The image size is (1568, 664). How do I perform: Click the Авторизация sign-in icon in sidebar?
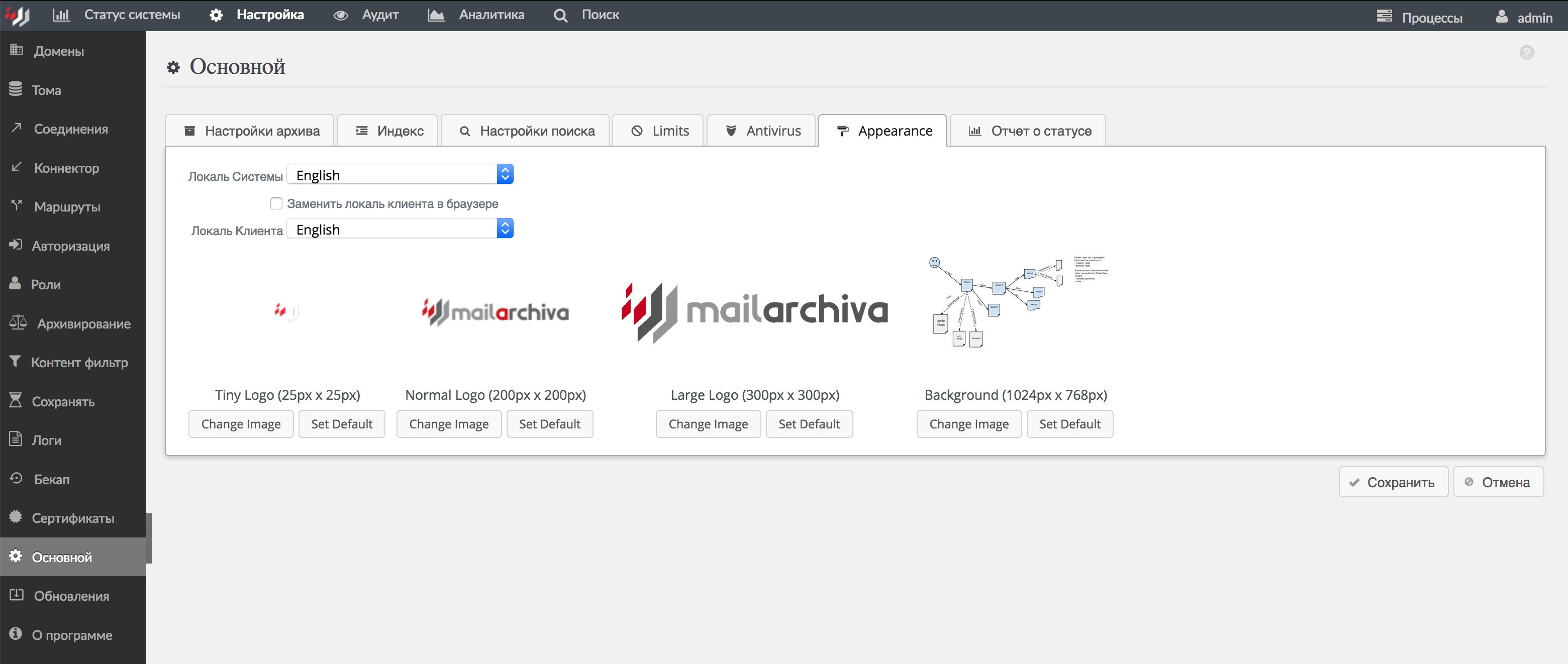[16, 245]
